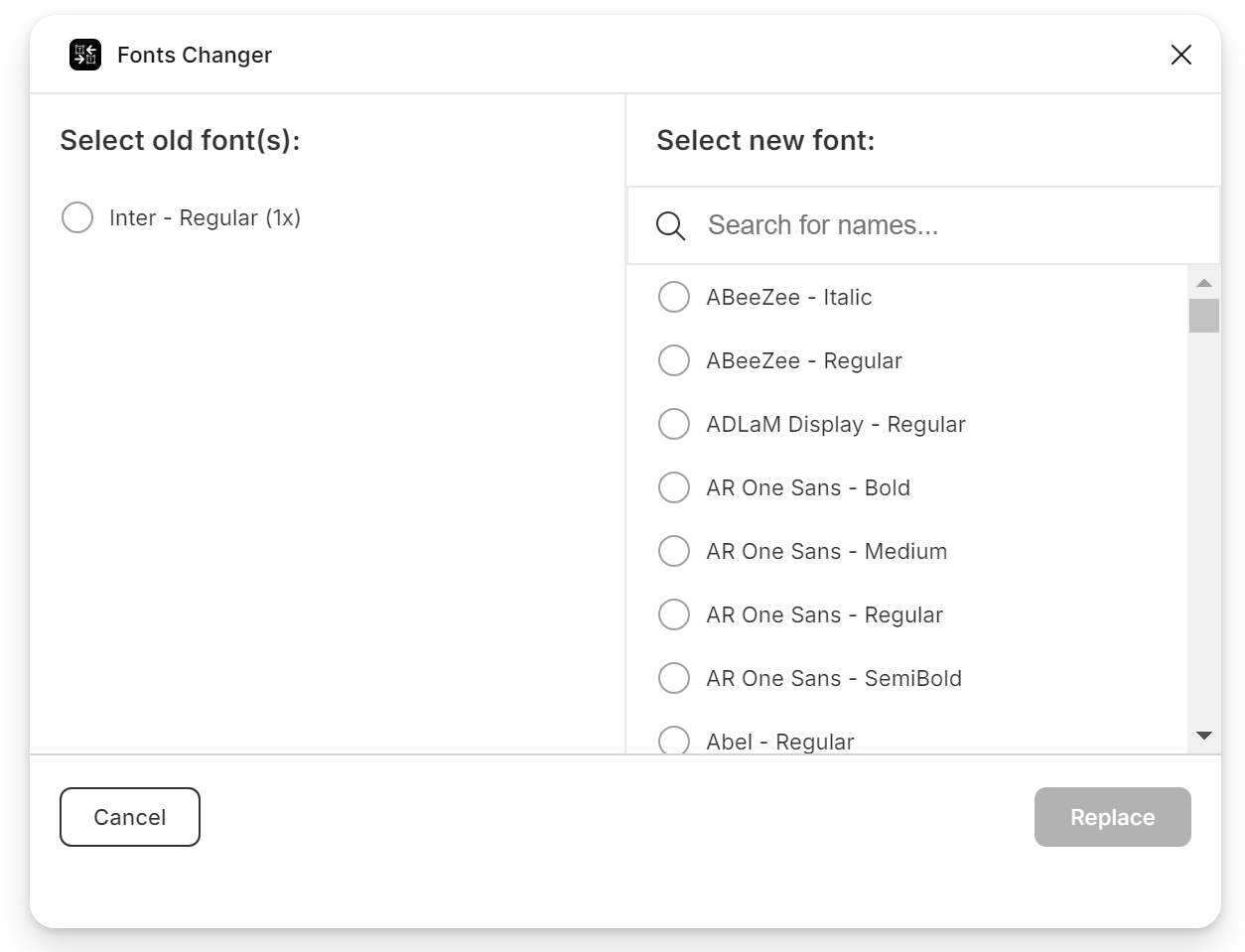
Task: Choose ABeeZee - Italic as new font
Action: pyautogui.click(x=674, y=297)
